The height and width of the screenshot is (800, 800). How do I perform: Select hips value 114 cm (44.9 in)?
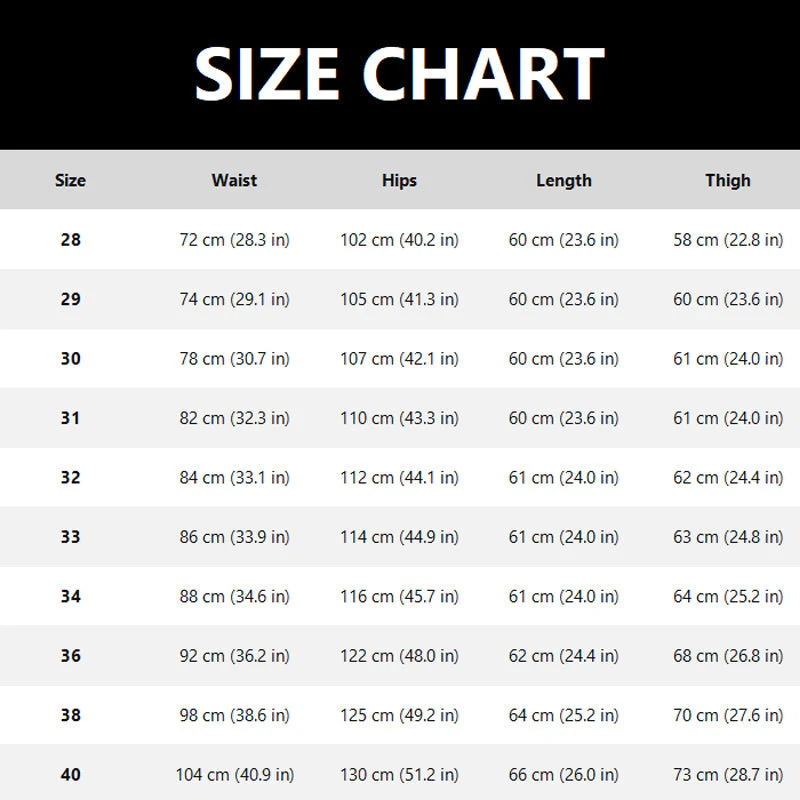(399, 537)
